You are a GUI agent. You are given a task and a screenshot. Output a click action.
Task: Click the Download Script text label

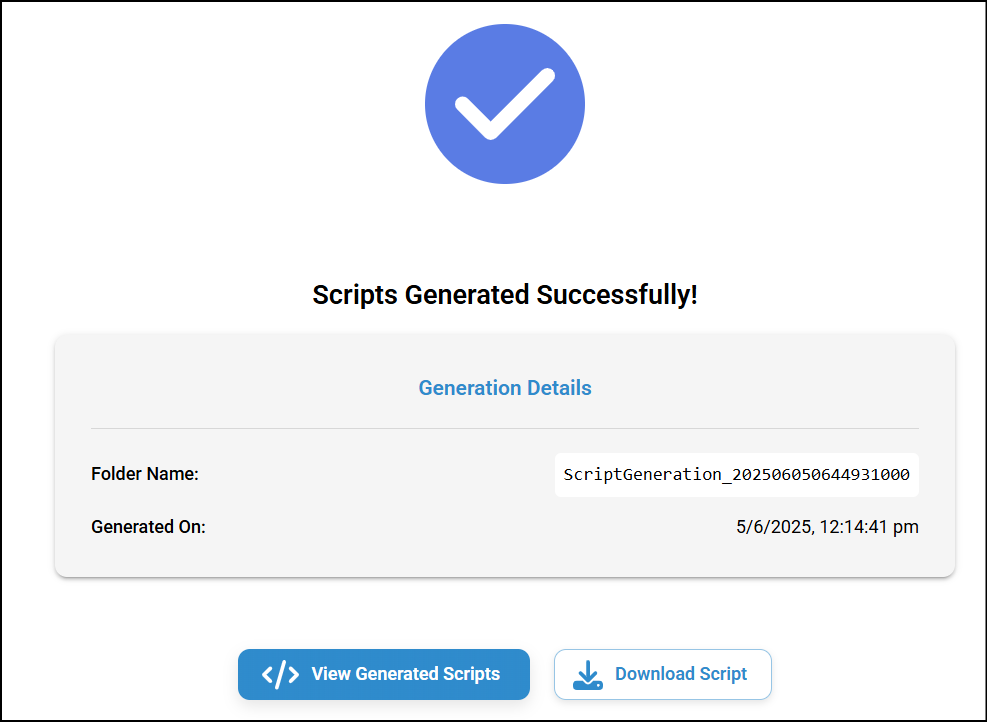click(681, 674)
